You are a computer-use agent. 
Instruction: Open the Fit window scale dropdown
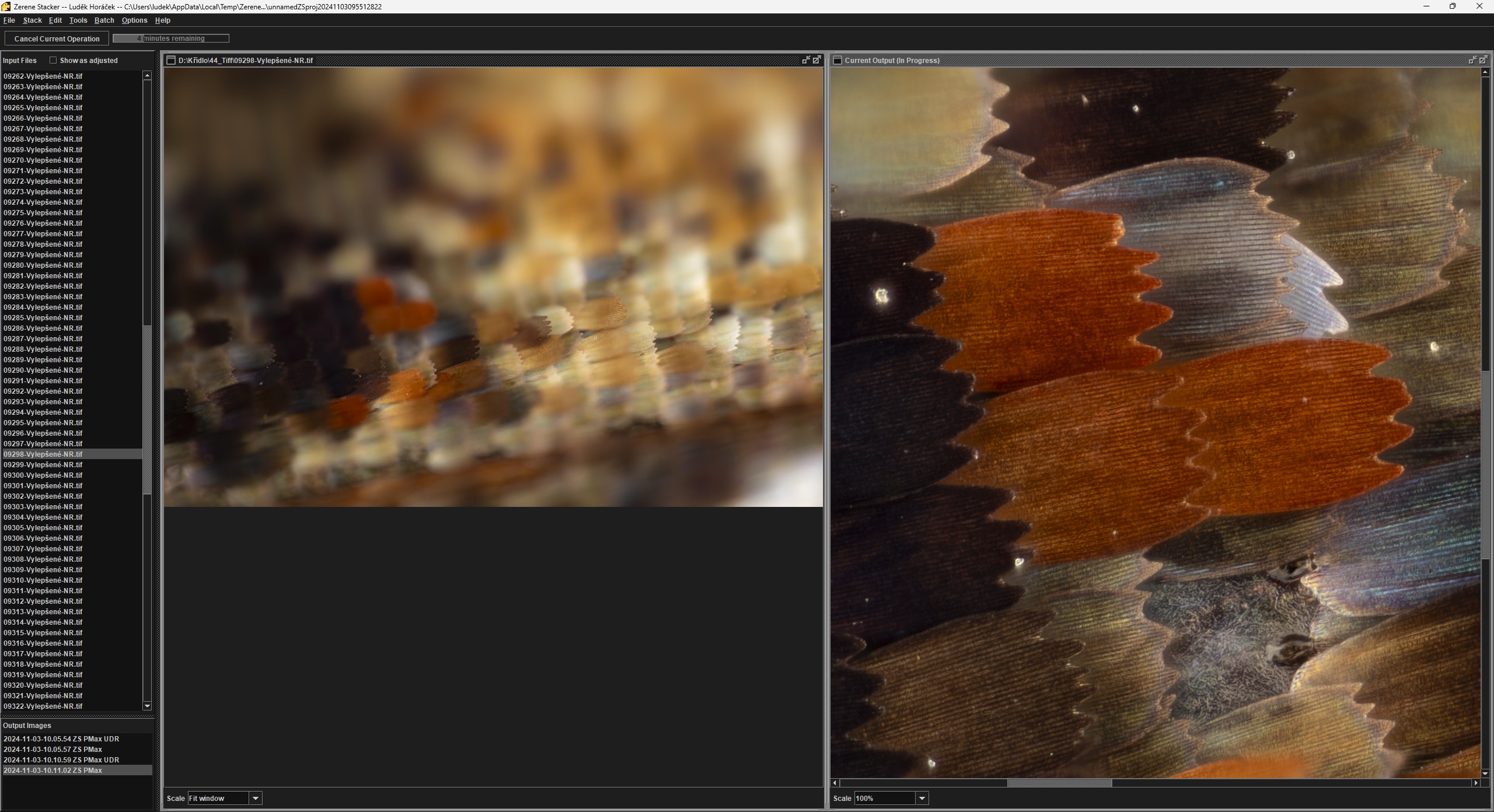[x=256, y=798]
